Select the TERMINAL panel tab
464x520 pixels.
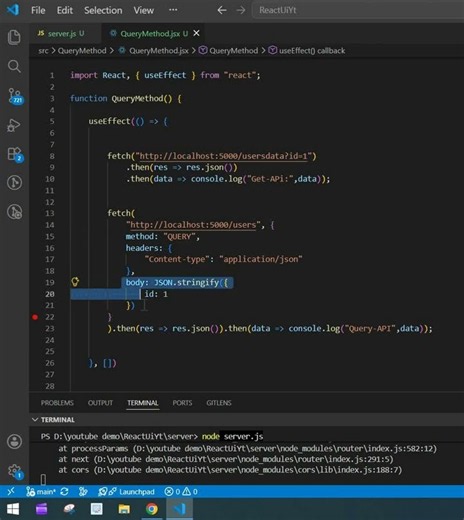pyautogui.click(x=143, y=403)
